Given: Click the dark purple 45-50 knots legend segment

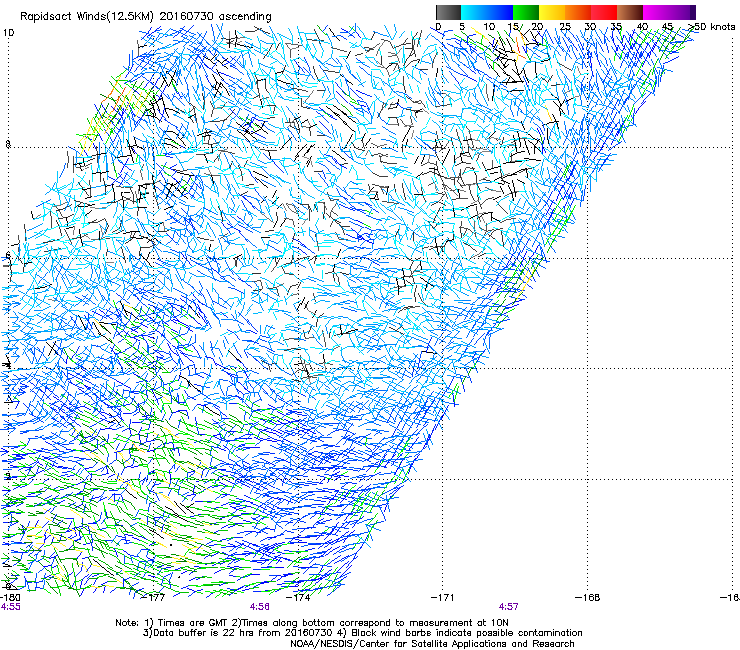Looking at the screenshot, I should (682, 12).
